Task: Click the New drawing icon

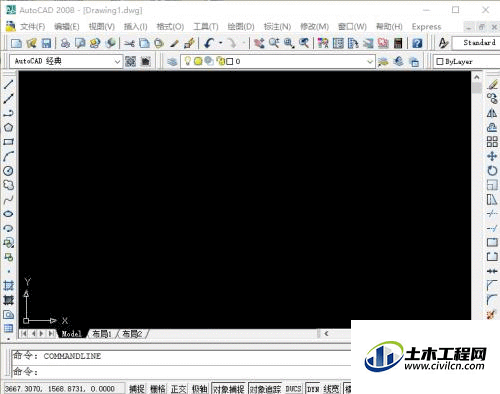Action: 16,43
